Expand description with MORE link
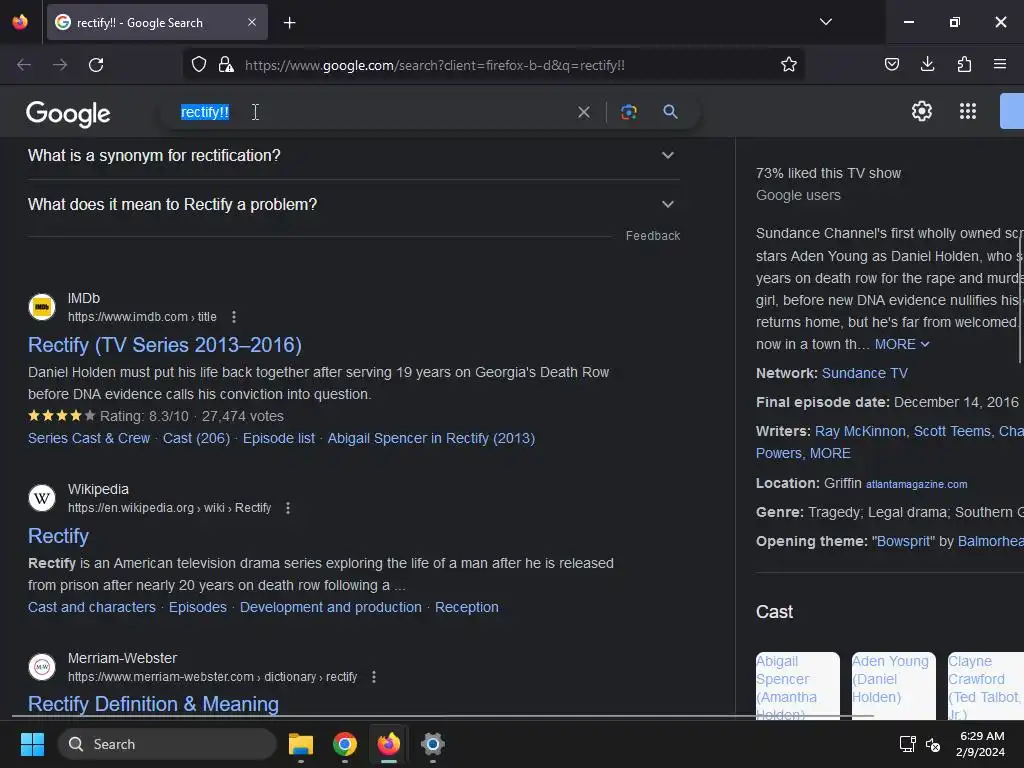The height and width of the screenshot is (768, 1024). pos(902,344)
